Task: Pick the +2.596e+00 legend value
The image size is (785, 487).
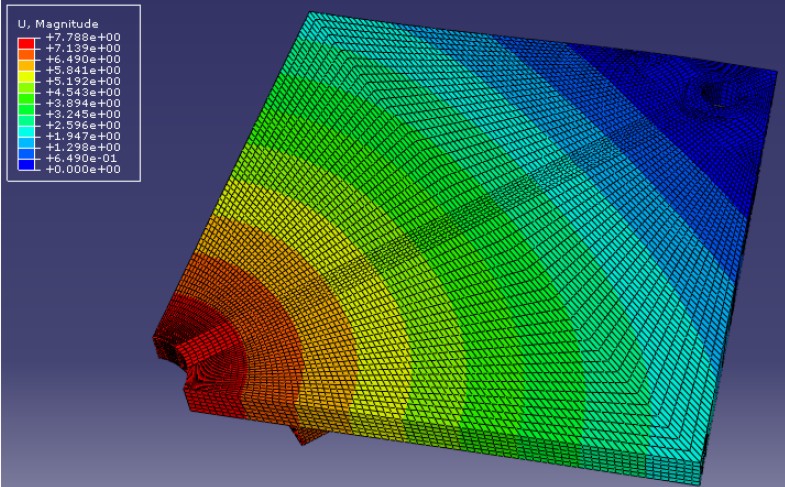Action: [x=83, y=125]
